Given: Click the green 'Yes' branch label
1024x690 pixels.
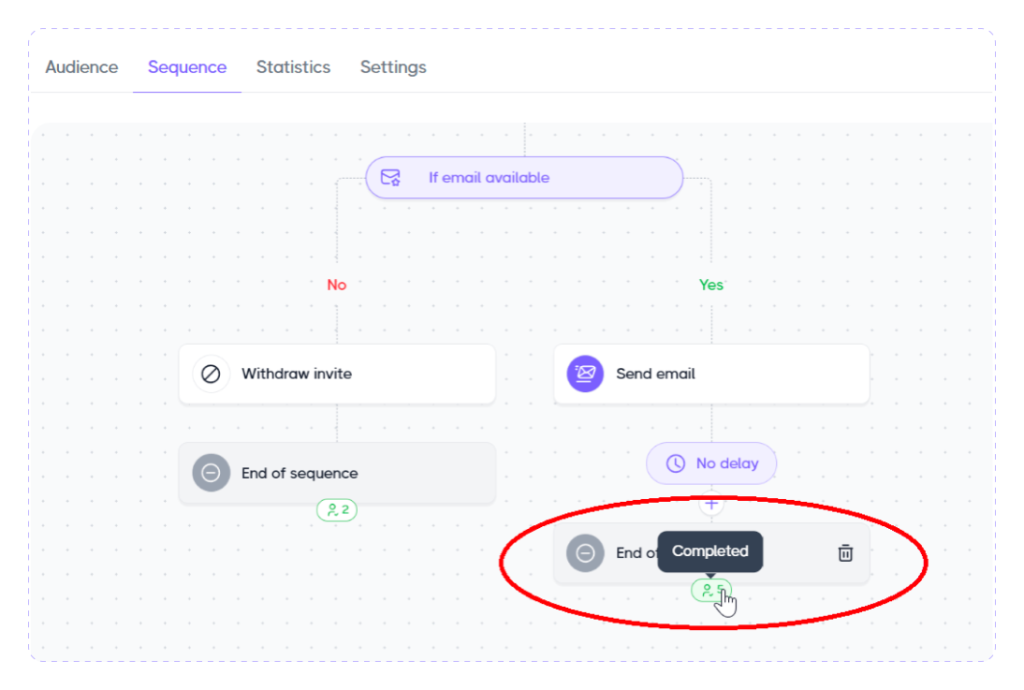Looking at the screenshot, I should tap(711, 285).
